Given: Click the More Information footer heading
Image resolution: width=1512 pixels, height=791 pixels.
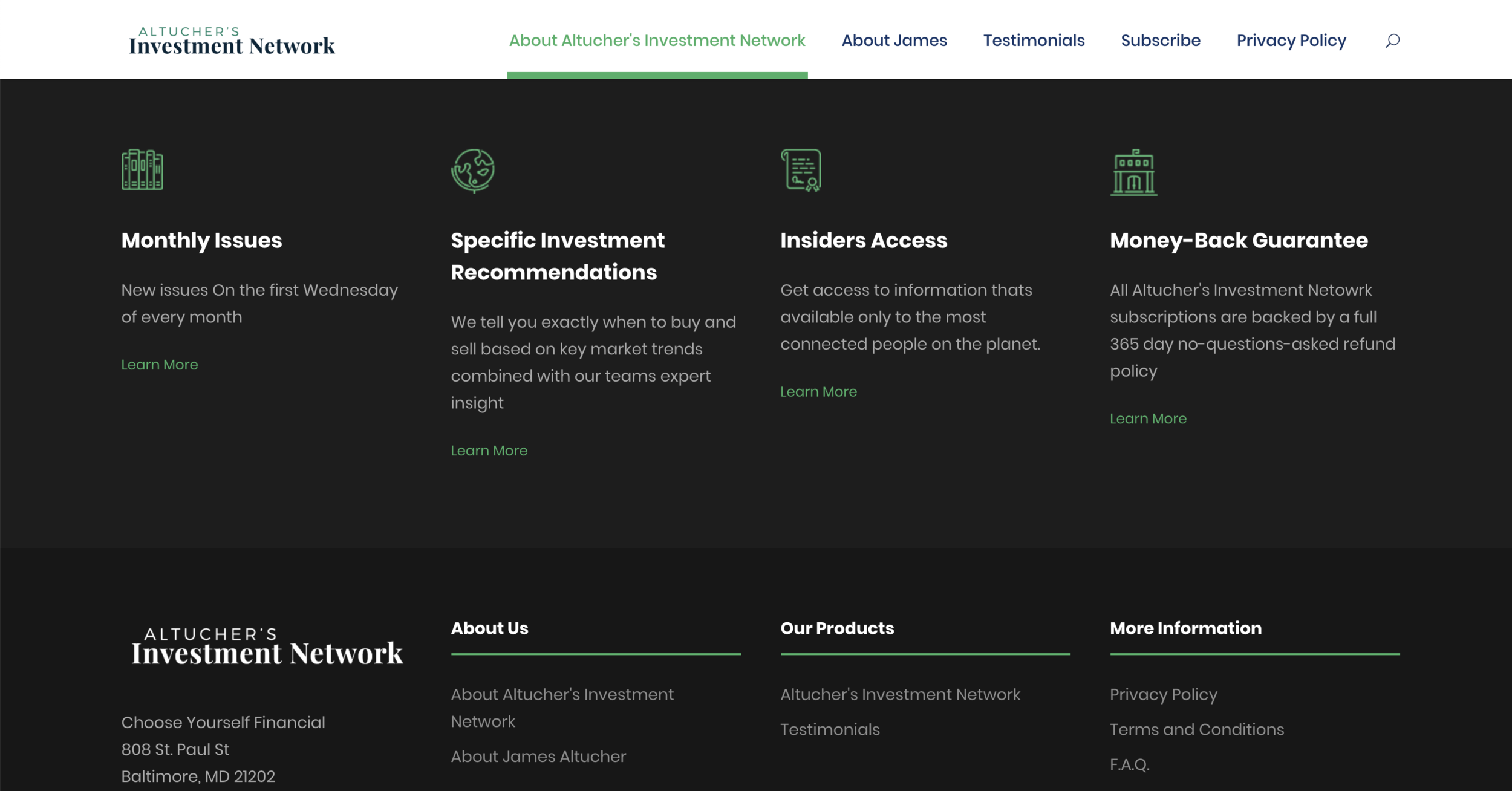Looking at the screenshot, I should tap(1185, 628).
